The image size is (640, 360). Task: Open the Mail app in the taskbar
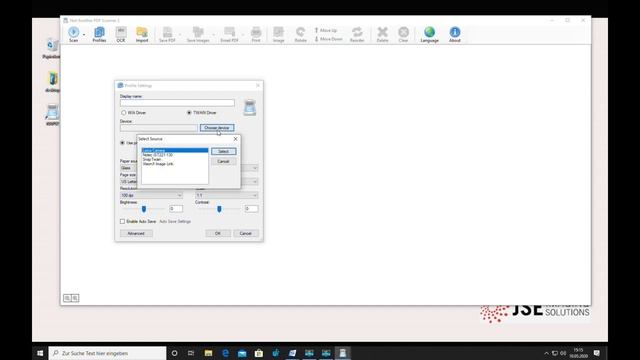click(242, 353)
